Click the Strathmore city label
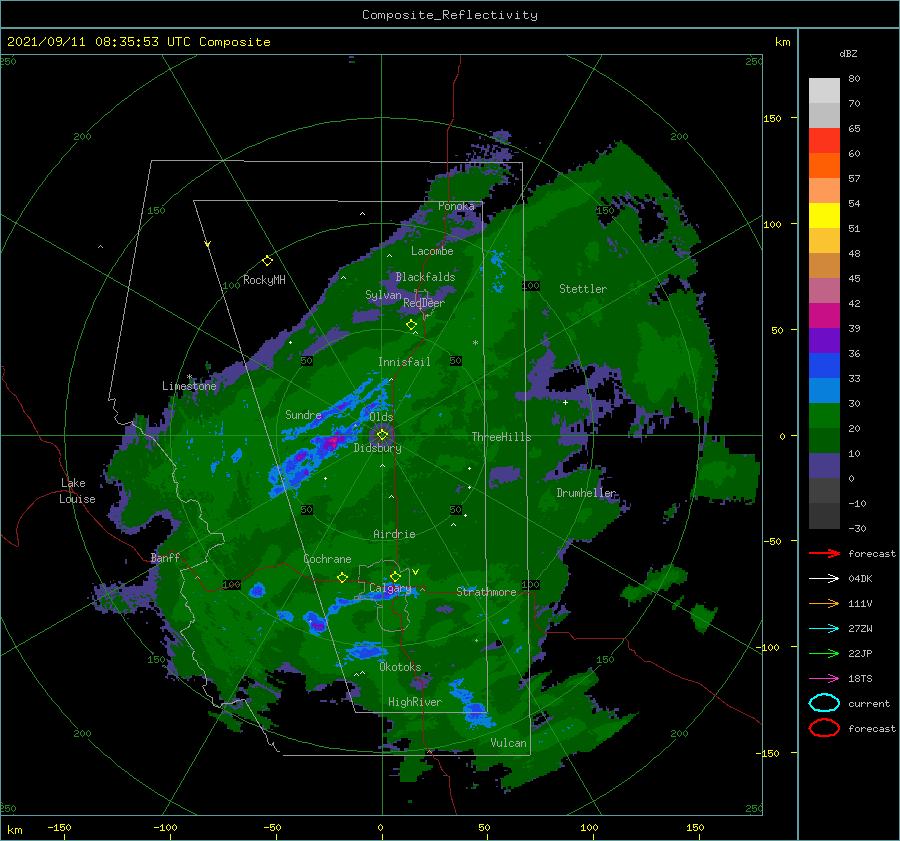 pos(486,592)
